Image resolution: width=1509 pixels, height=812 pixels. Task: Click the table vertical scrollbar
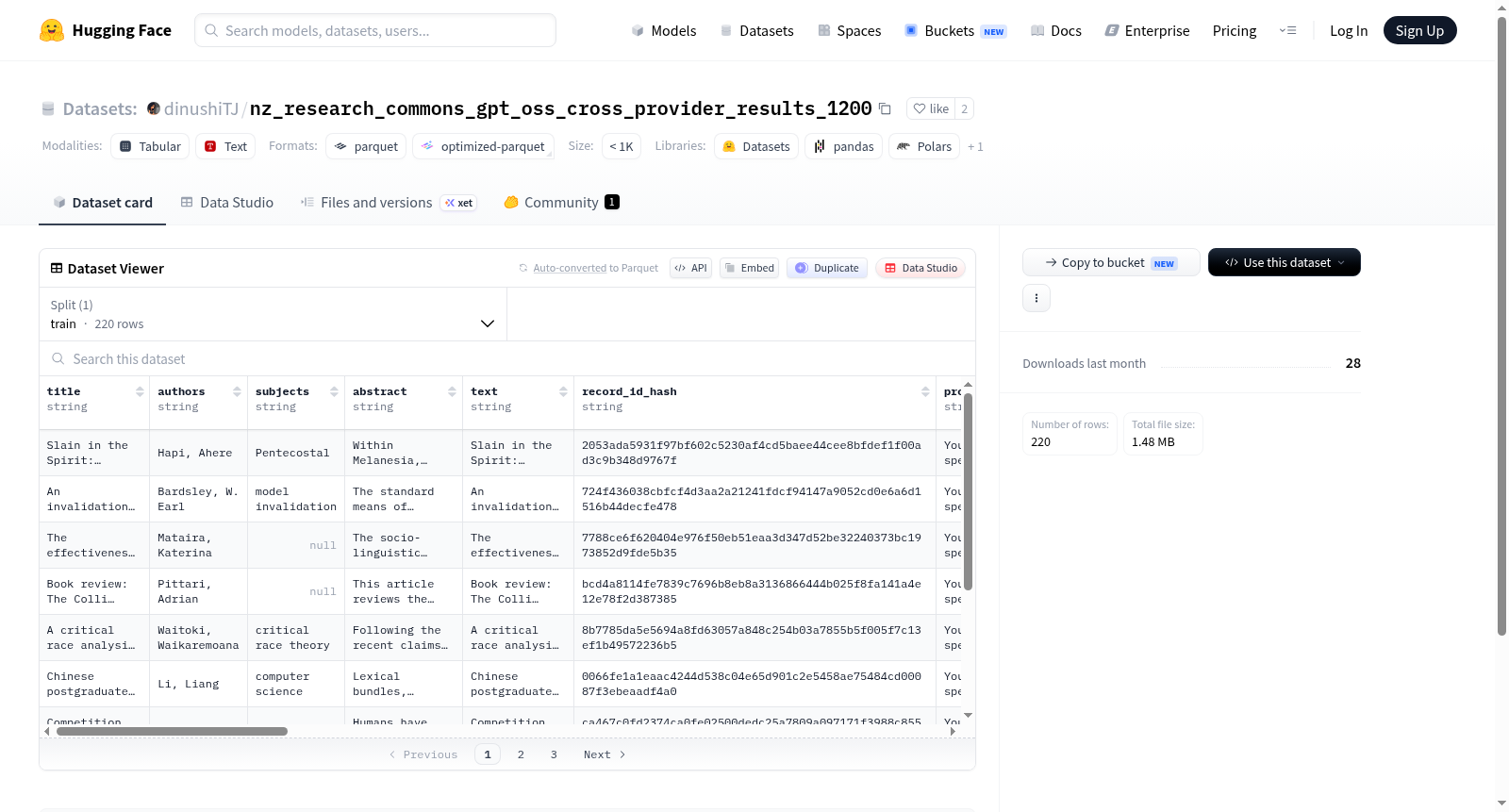tap(968, 490)
